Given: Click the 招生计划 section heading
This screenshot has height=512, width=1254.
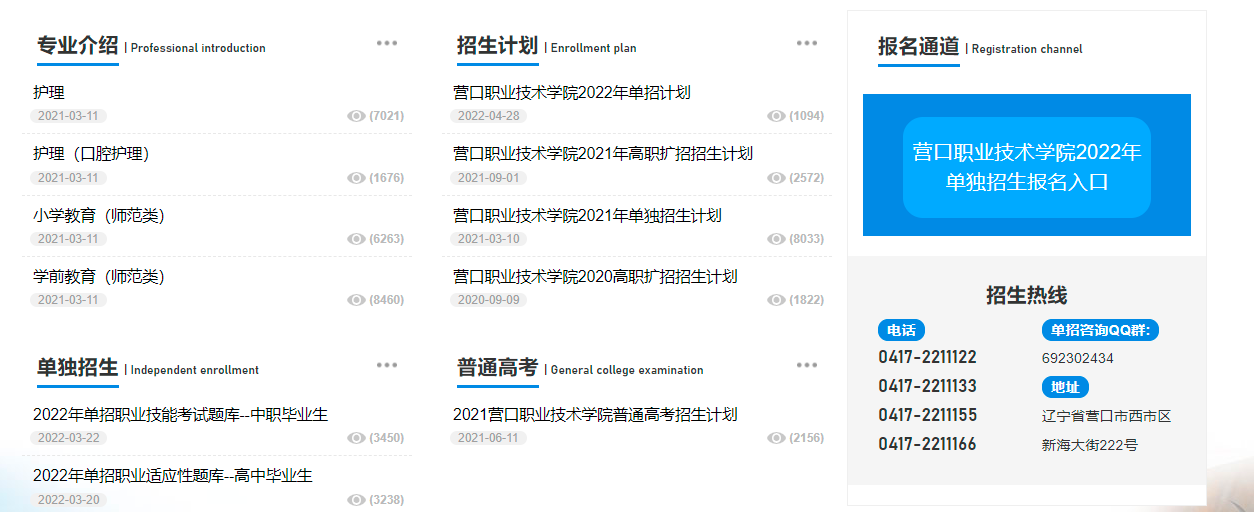Looking at the screenshot, I should (x=498, y=46).
